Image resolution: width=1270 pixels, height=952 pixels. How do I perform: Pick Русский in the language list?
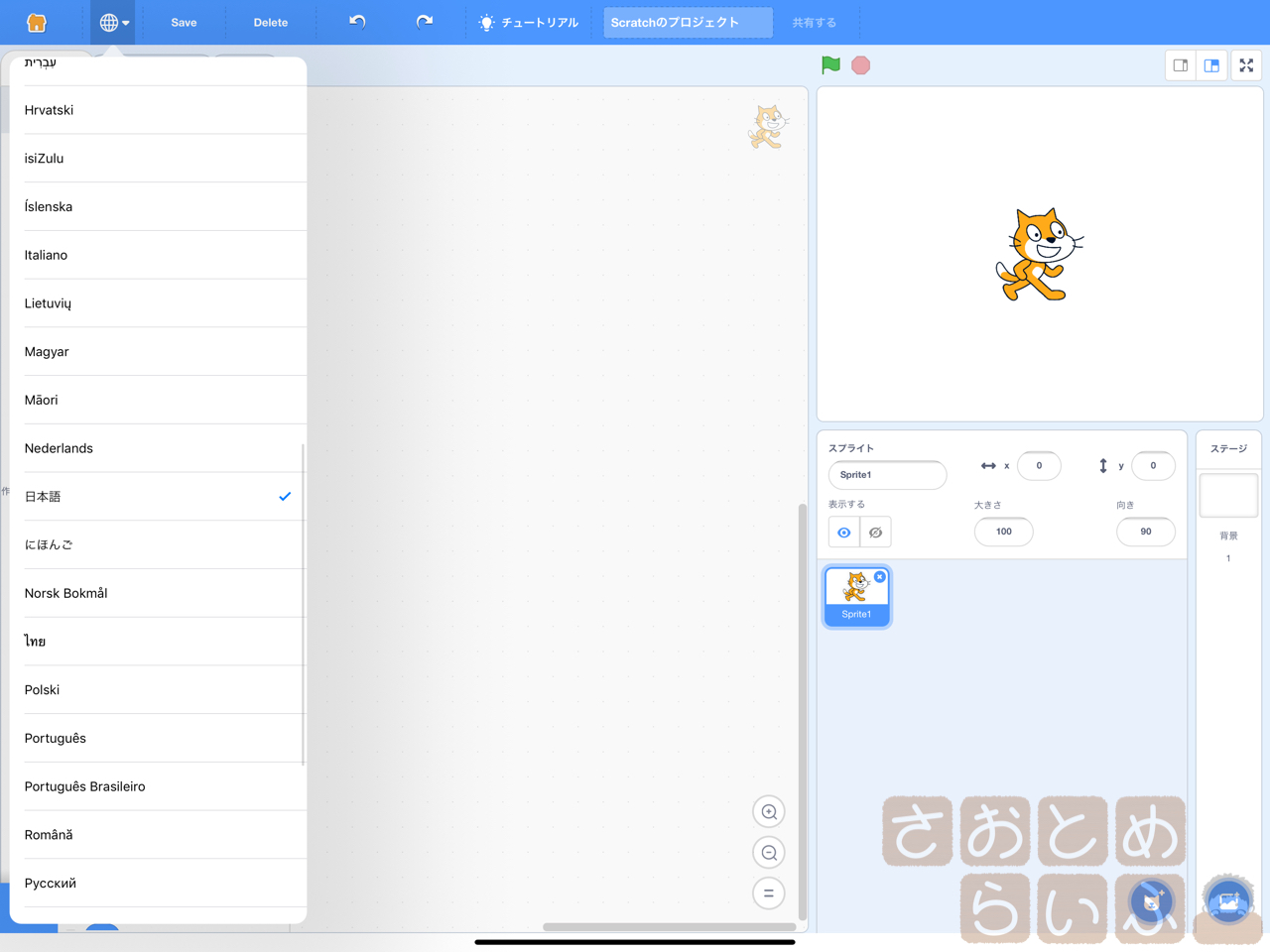(158, 884)
